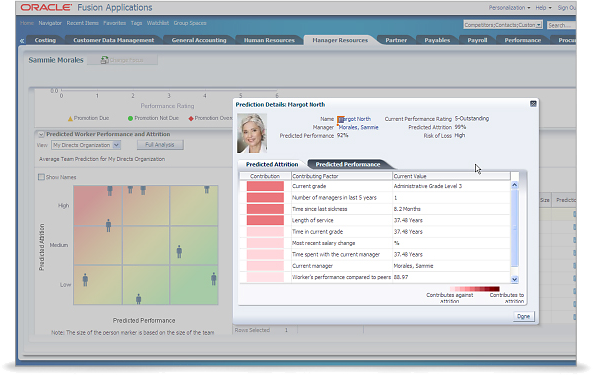Open the Performance tab
This screenshot has height=375, width=593.
click(x=523, y=40)
